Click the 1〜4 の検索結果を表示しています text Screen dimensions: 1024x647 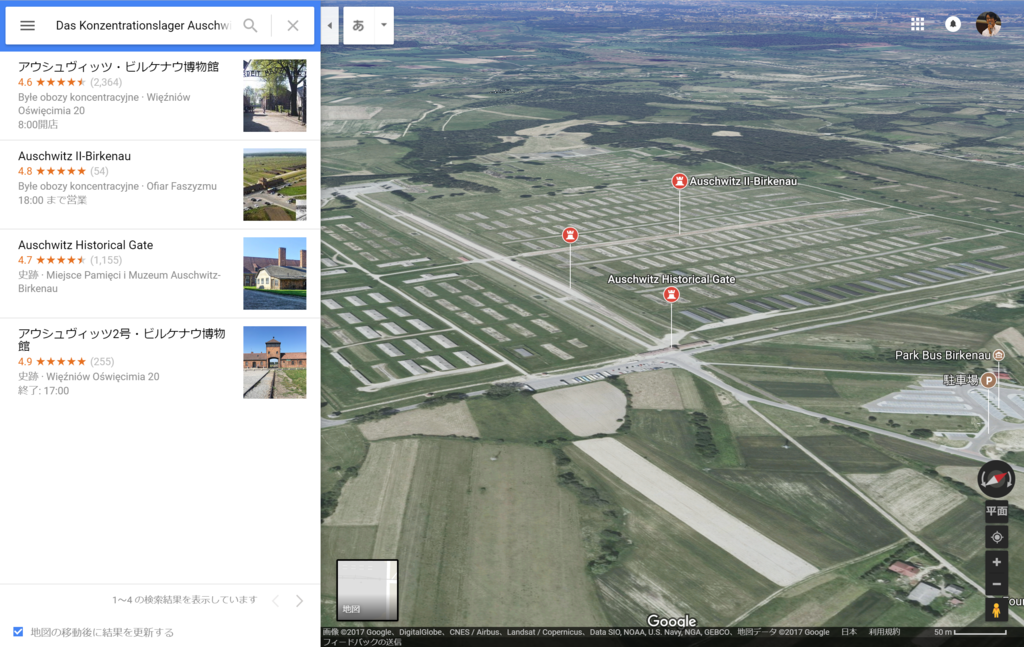(185, 600)
